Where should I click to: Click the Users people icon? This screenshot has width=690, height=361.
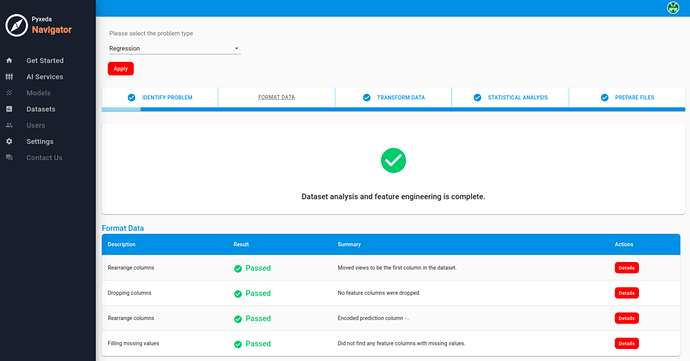tap(9, 125)
